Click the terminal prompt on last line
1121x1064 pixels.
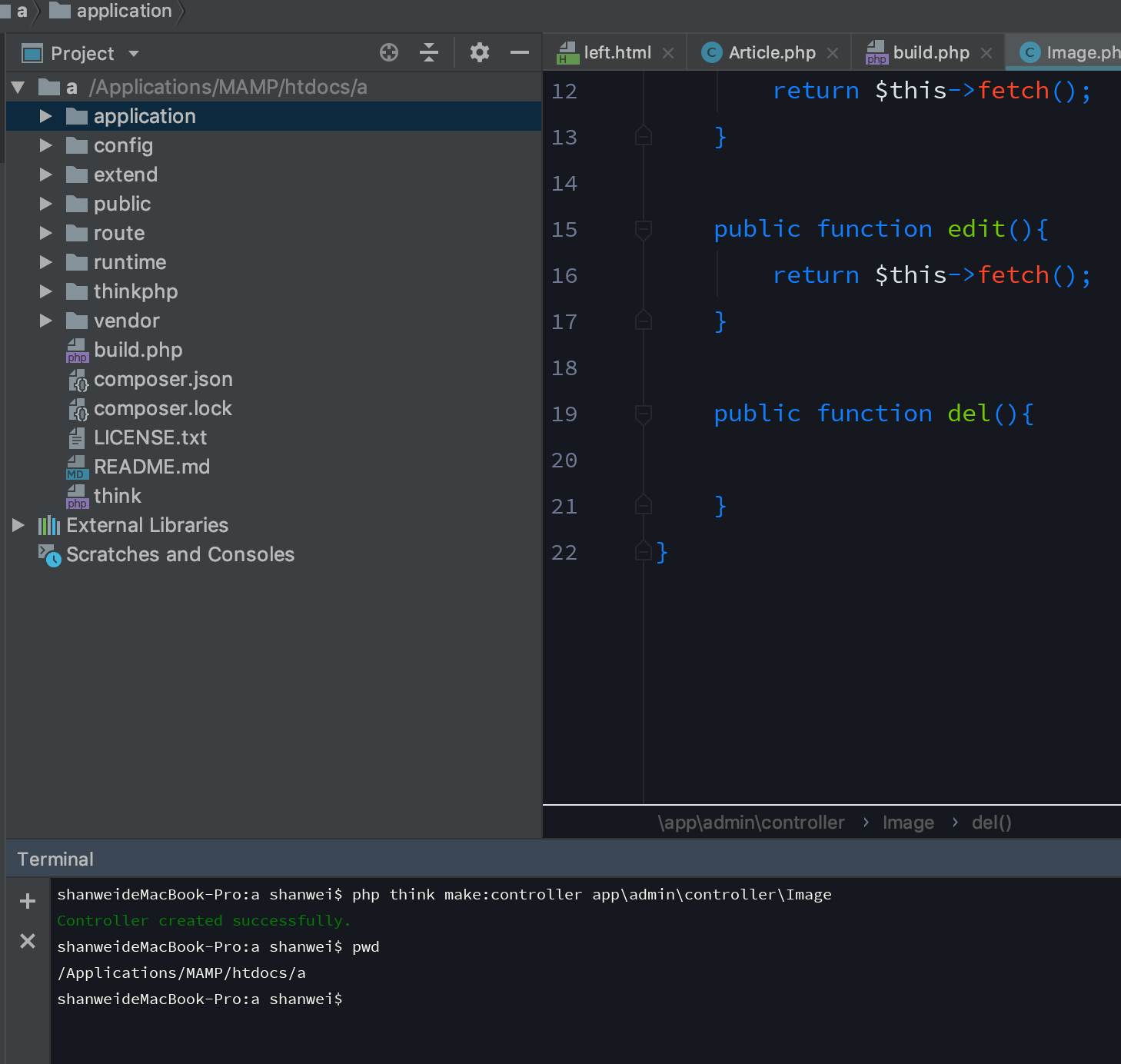[x=200, y=999]
